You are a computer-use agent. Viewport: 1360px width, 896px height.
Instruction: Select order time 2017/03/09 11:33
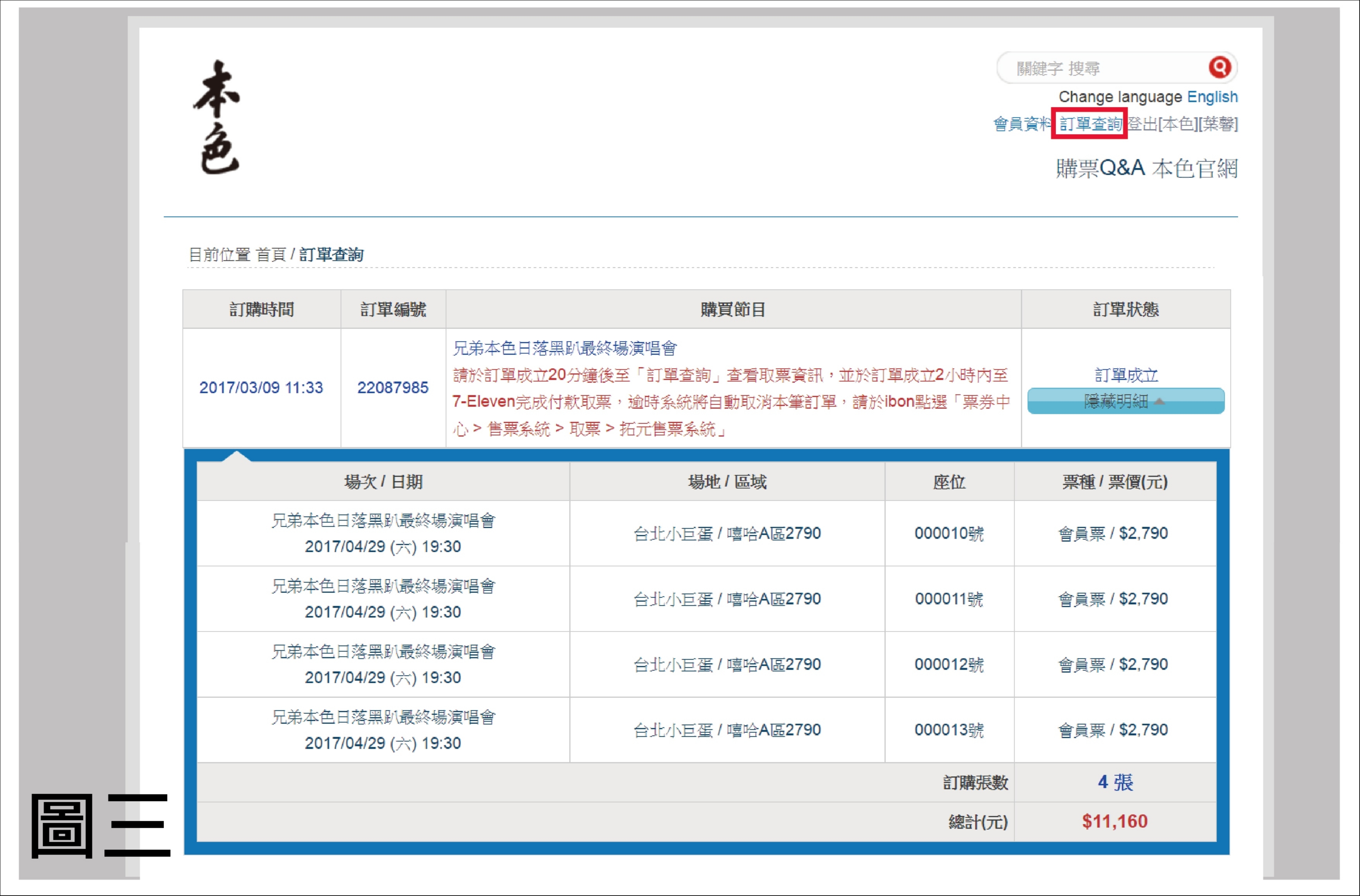pos(261,388)
